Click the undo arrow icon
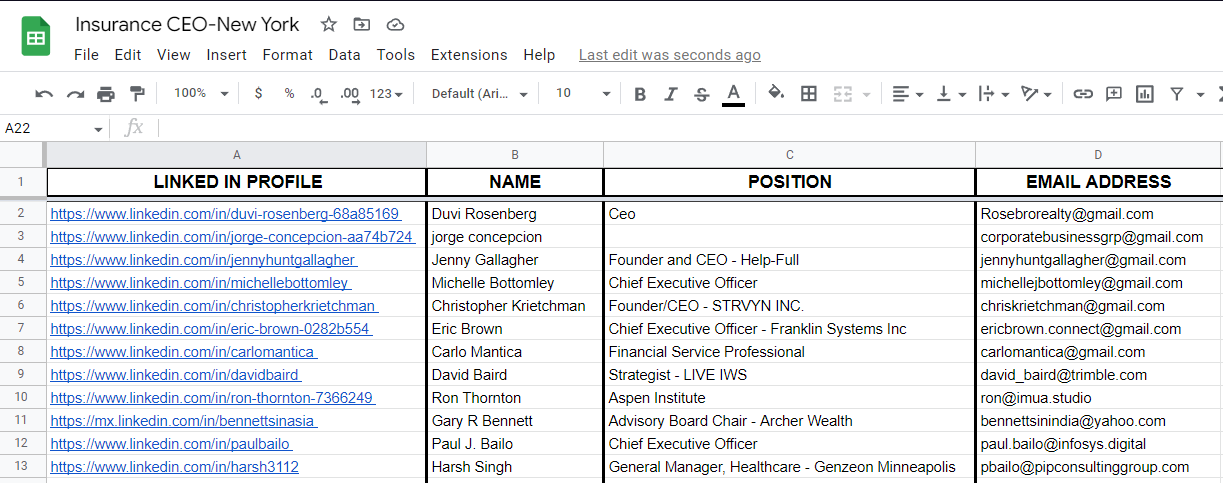This screenshot has height=483, width=1223. click(44, 94)
